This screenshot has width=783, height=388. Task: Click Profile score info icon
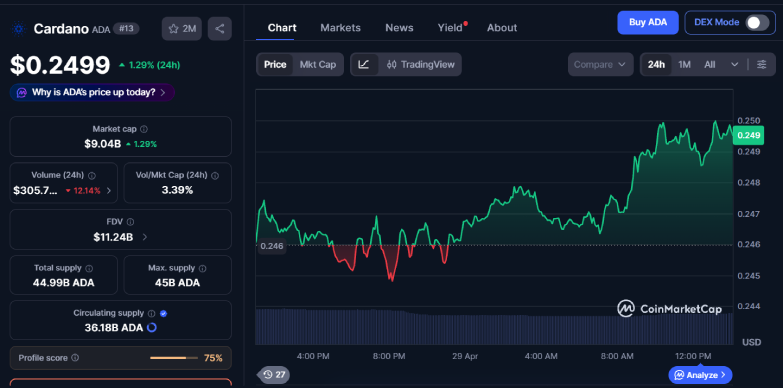click(75, 358)
